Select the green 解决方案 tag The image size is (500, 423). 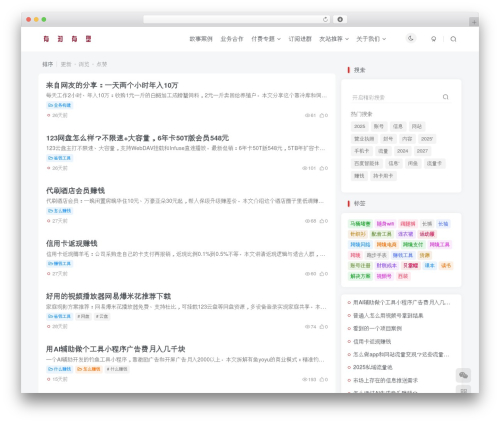tap(360, 276)
